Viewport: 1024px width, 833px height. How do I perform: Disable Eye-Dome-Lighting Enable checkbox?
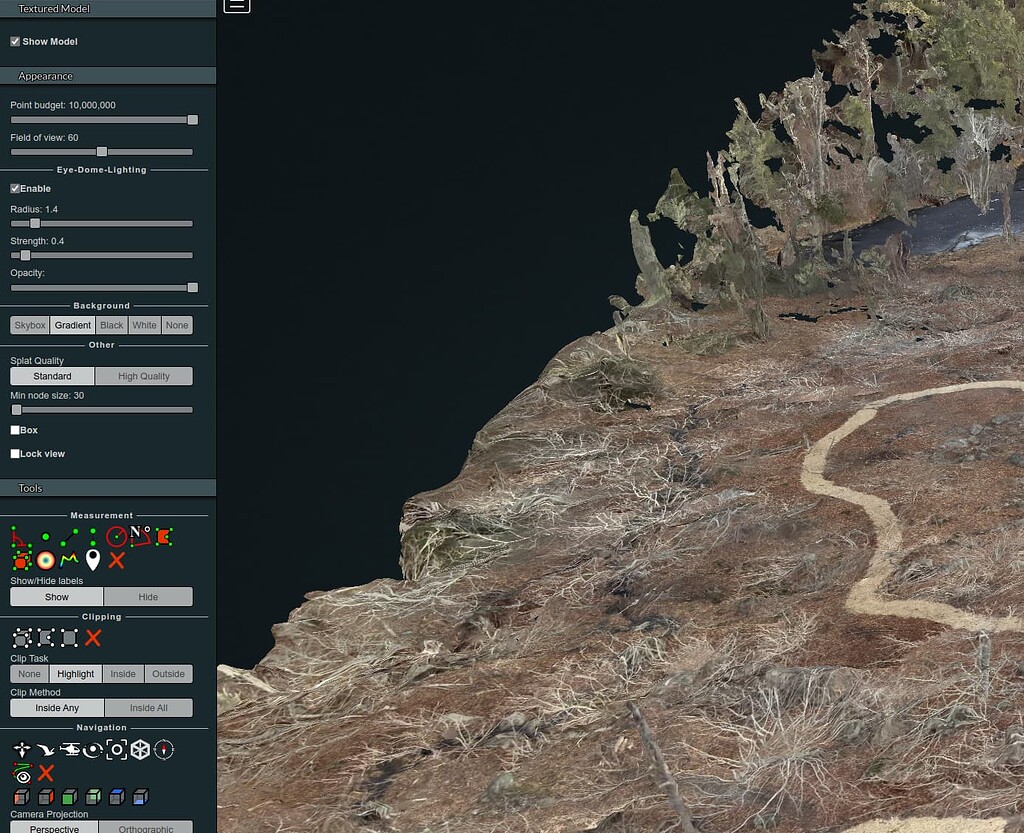(x=15, y=189)
